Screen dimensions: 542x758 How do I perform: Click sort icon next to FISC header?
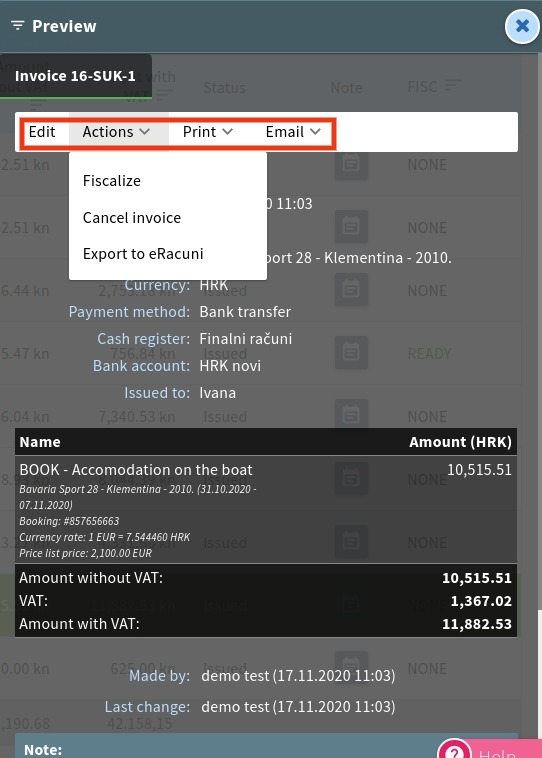(453, 86)
